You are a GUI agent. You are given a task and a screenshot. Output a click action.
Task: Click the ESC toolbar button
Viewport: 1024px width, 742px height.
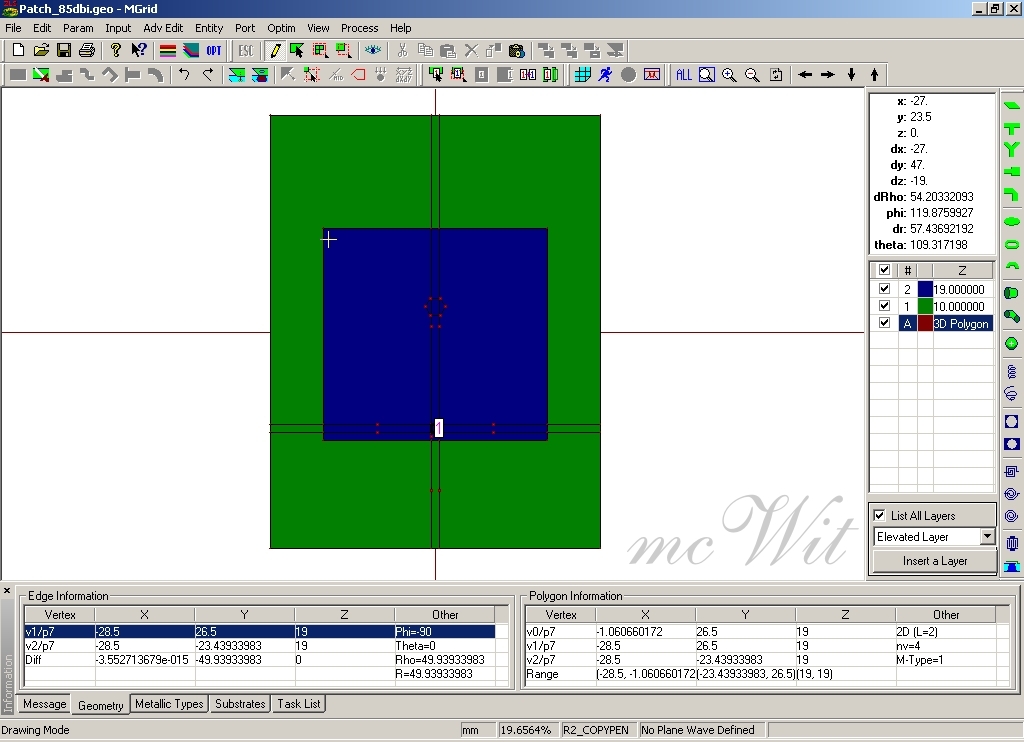245,50
